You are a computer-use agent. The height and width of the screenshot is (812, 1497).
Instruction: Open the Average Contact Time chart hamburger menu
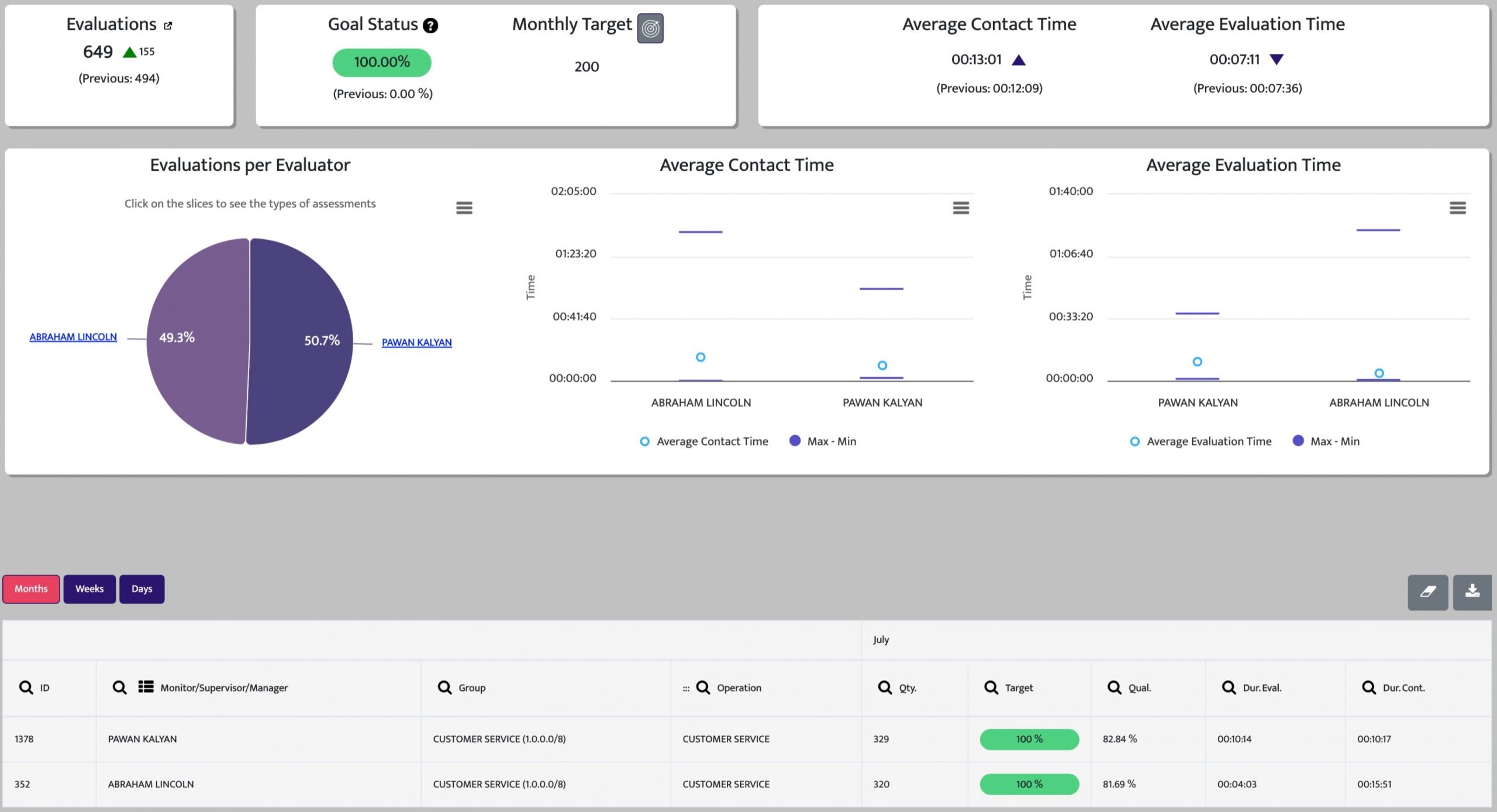coord(961,208)
